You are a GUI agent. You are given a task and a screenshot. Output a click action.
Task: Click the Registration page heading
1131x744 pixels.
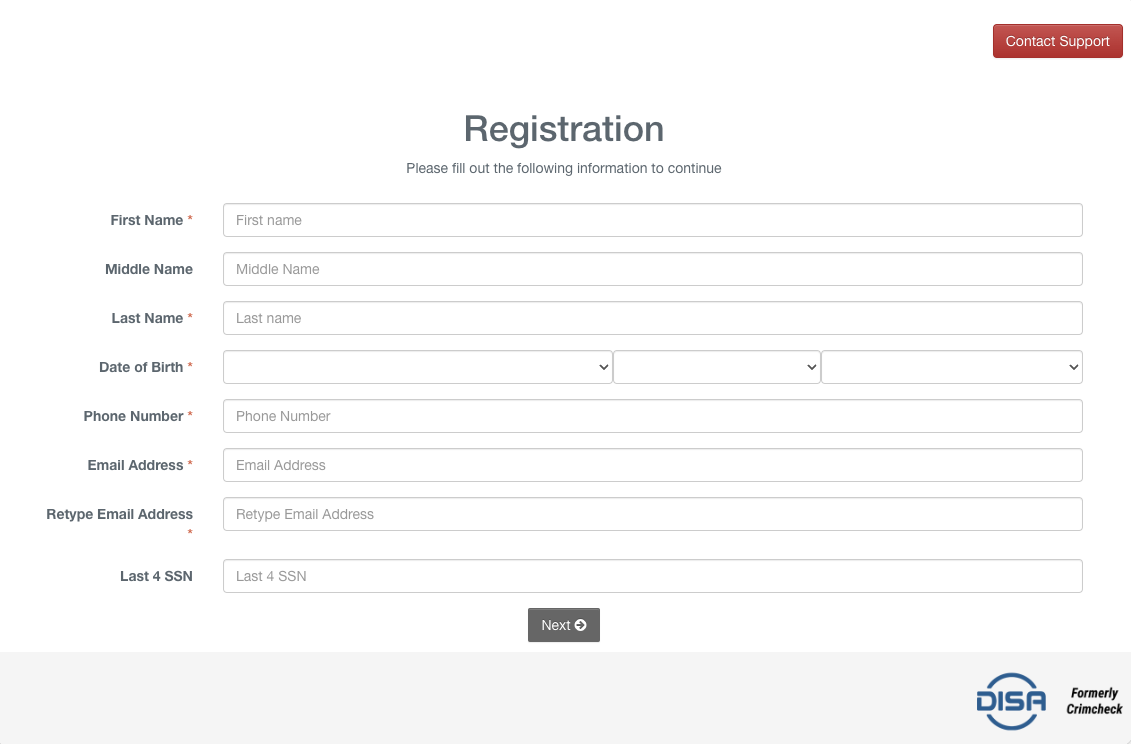(564, 129)
